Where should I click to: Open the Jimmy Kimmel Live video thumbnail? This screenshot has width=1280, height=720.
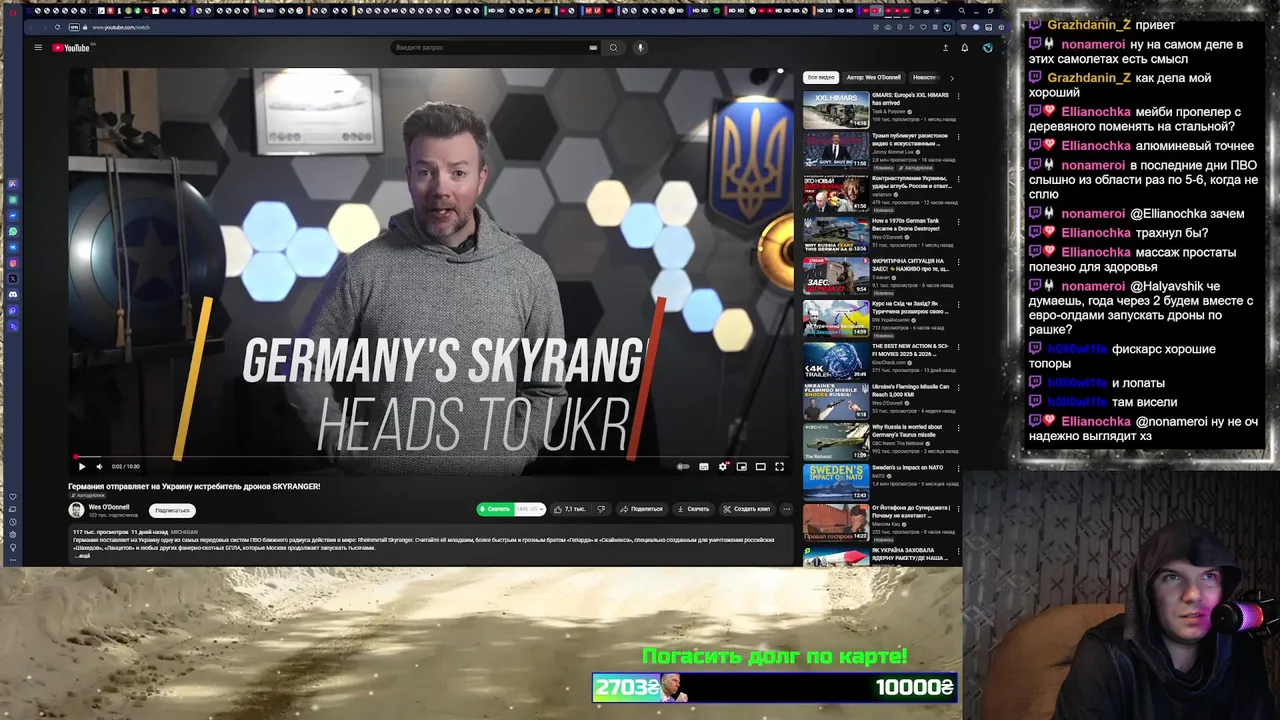tap(836, 152)
